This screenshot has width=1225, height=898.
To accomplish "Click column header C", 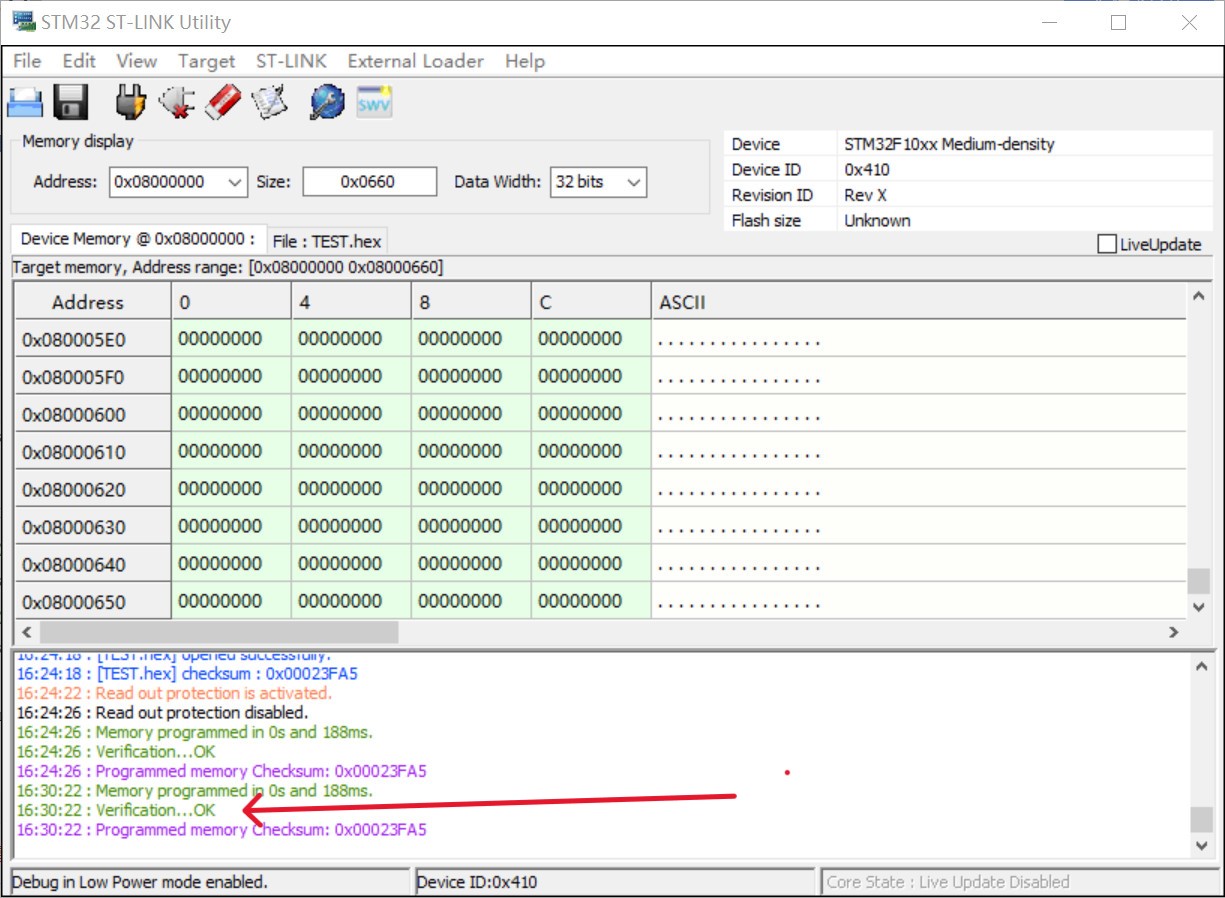I will click(x=591, y=302).
